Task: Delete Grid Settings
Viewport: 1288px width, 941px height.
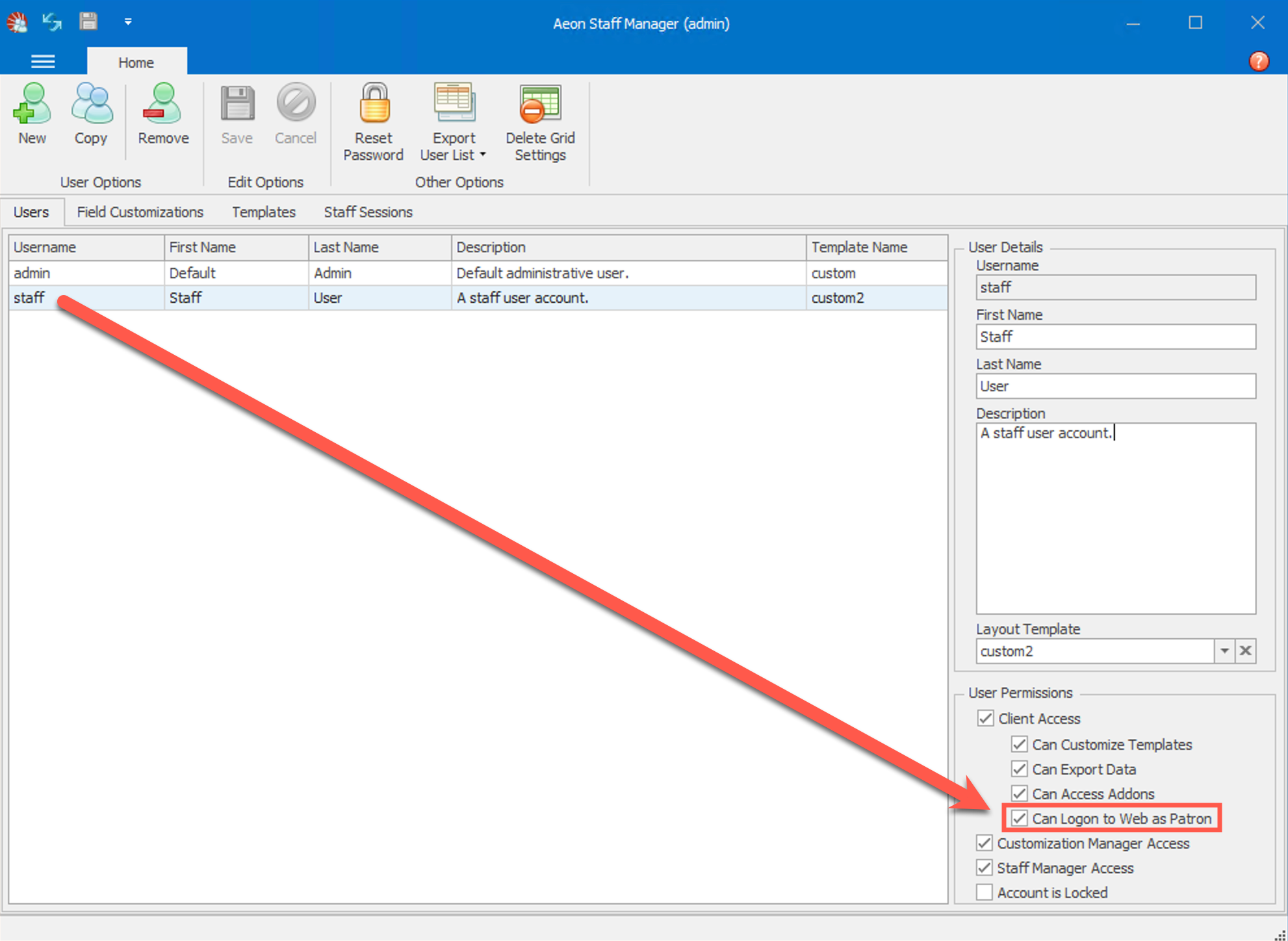Action: (539, 120)
